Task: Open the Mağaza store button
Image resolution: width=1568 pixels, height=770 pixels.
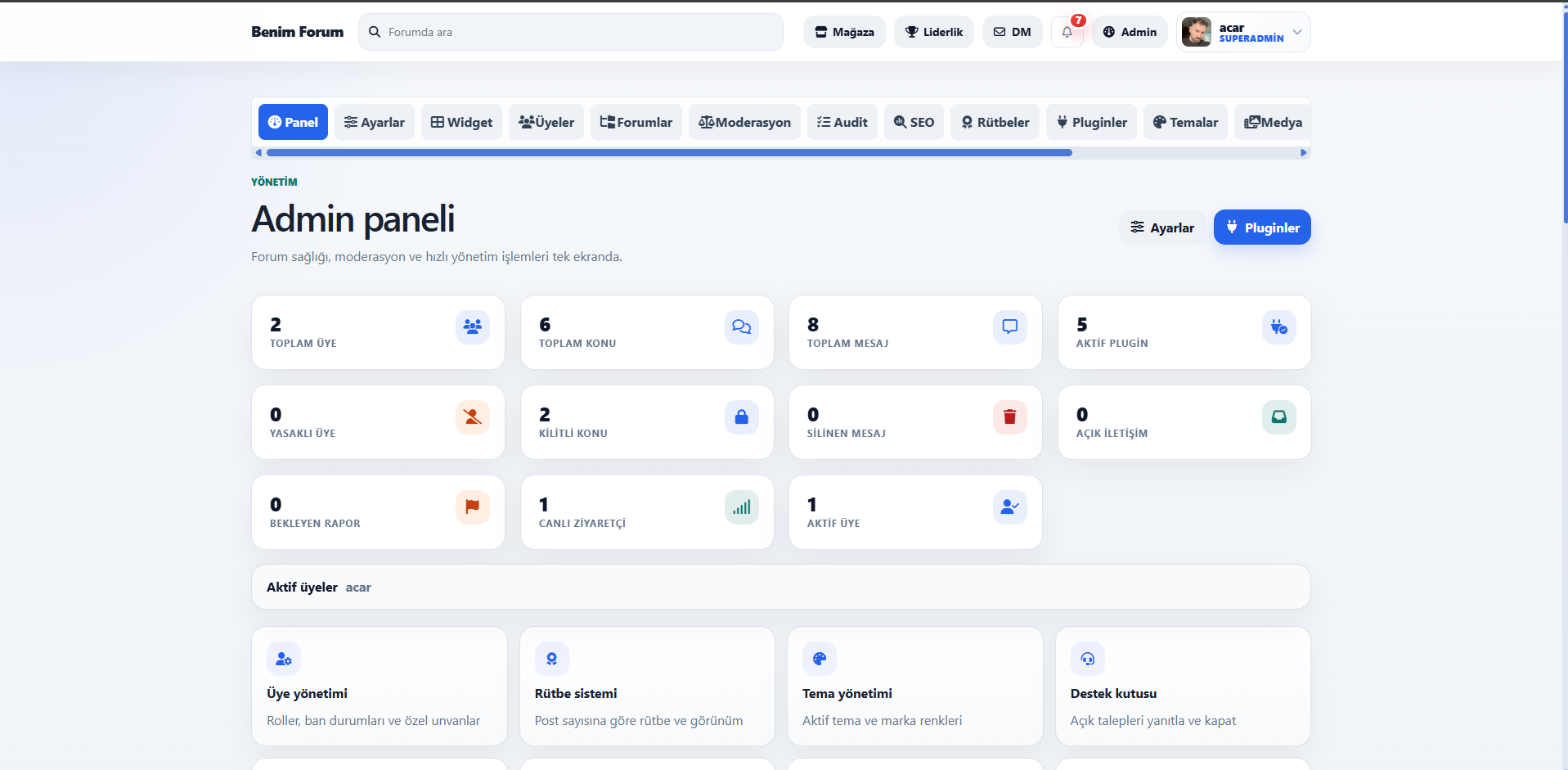Action: 844,32
